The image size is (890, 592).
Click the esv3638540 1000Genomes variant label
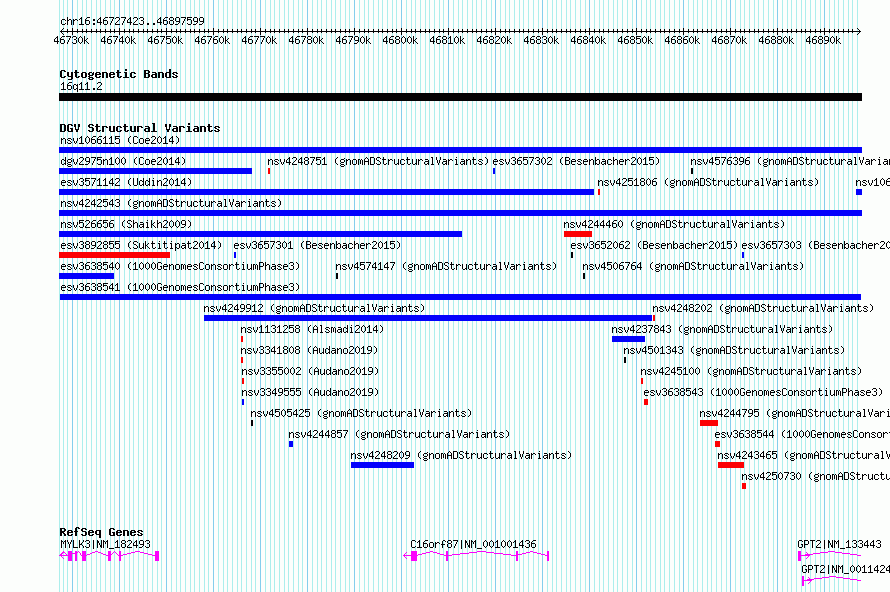[180, 266]
